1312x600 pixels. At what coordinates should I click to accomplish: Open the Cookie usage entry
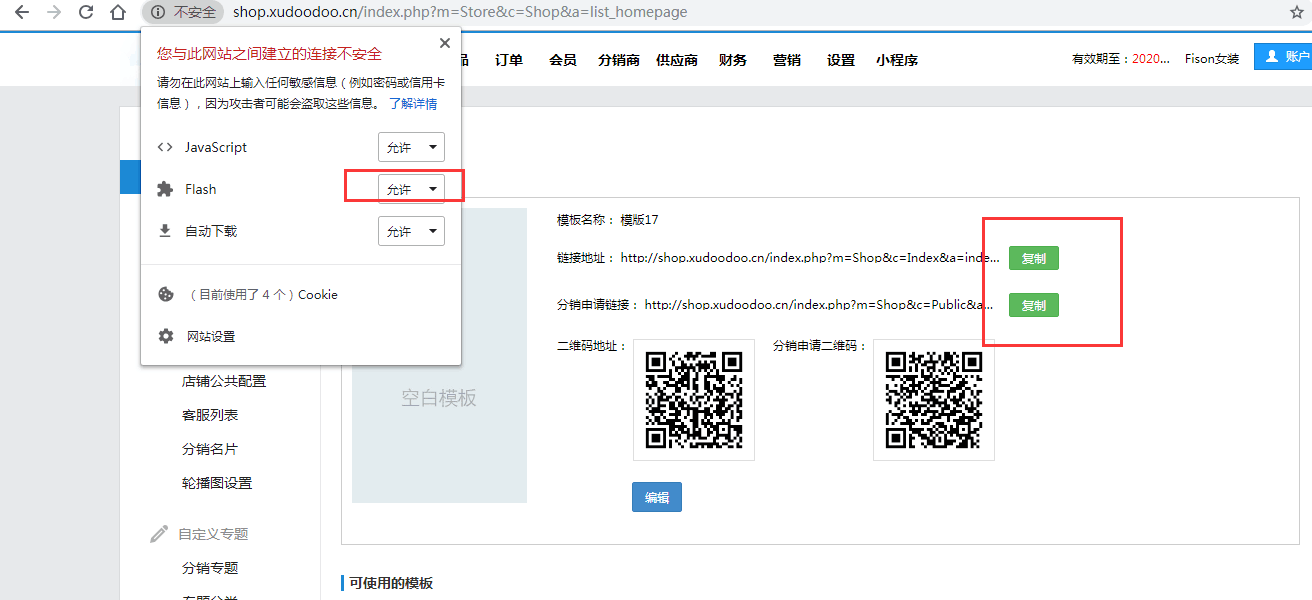(262, 294)
